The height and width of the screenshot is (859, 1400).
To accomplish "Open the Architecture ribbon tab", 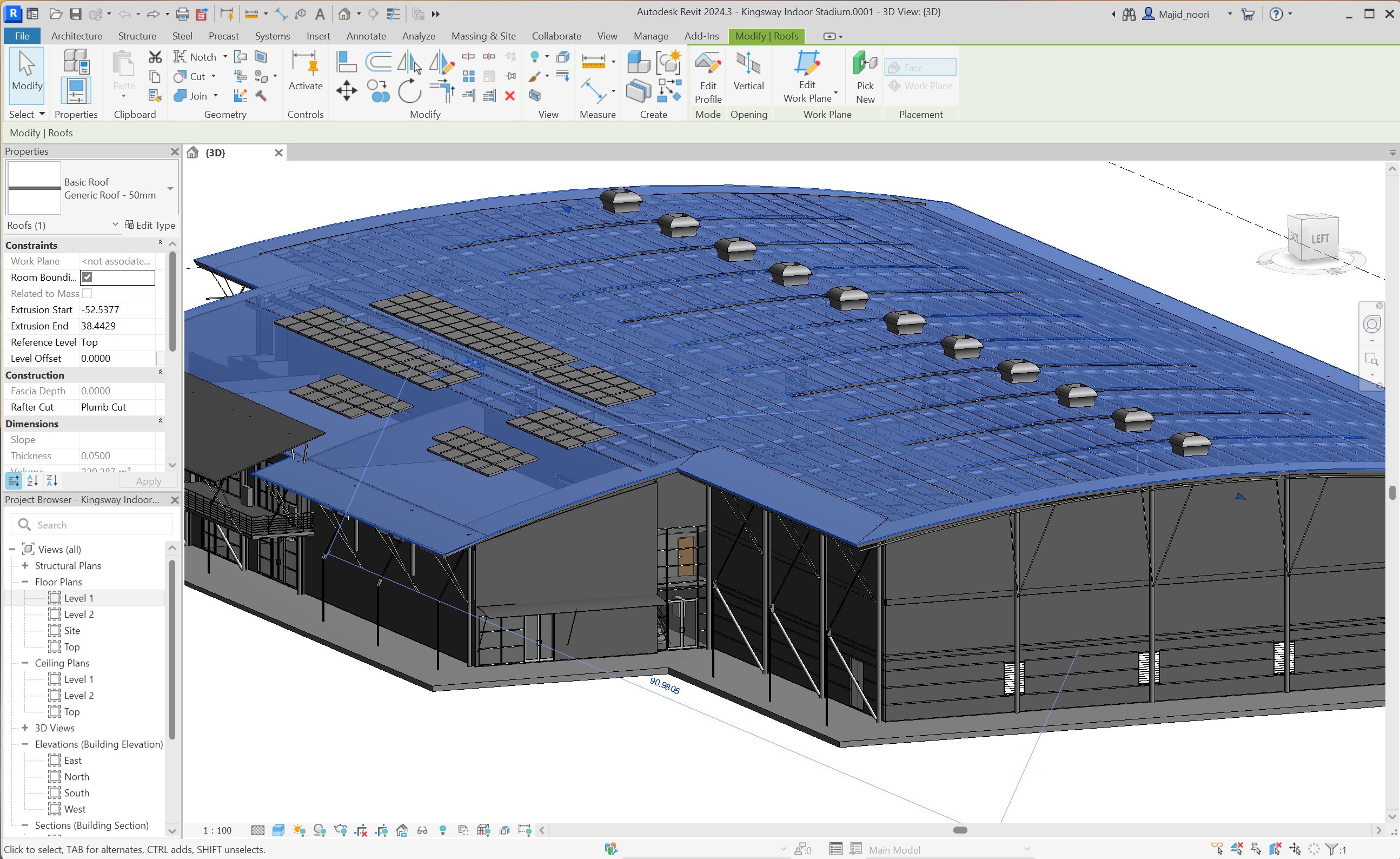I will pyautogui.click(x=76, y=36).
